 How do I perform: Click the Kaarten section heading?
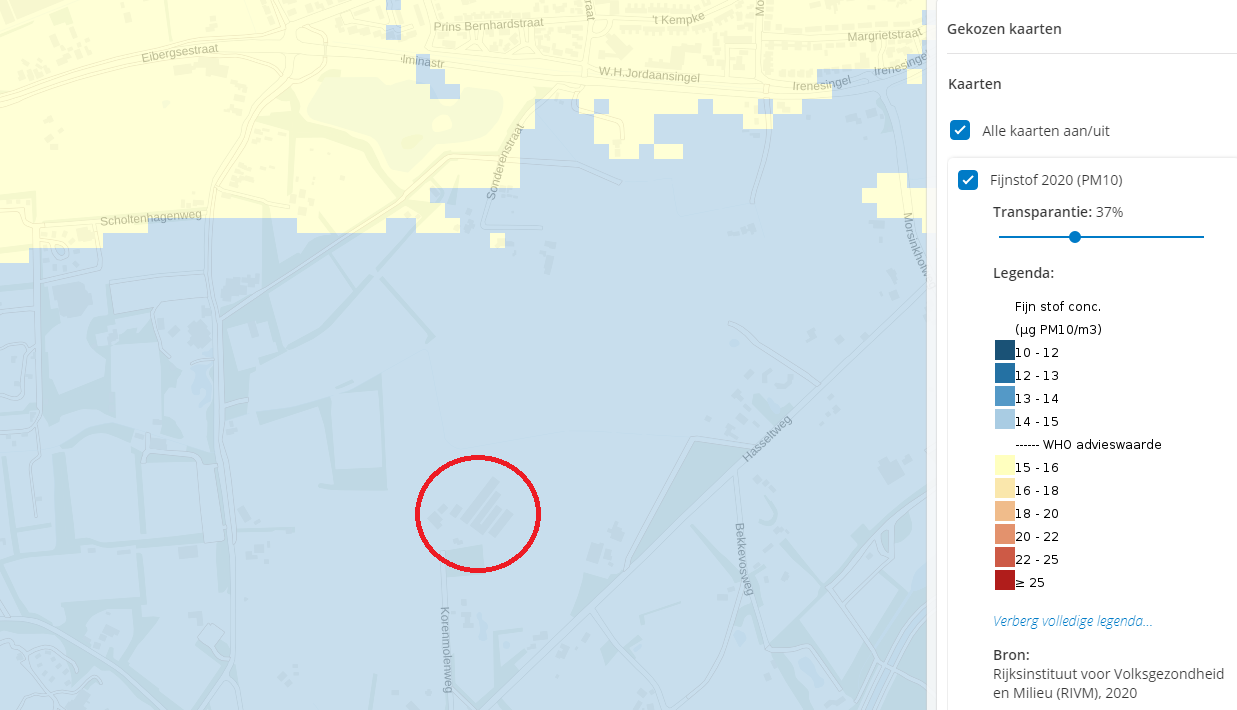click(x=975, y=84)
